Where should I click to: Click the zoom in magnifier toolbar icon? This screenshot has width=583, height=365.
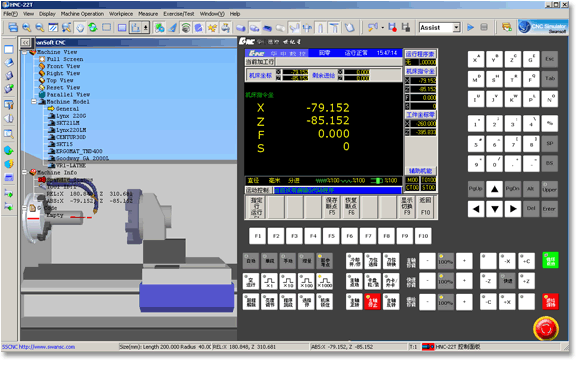click(x=26, y=28)
